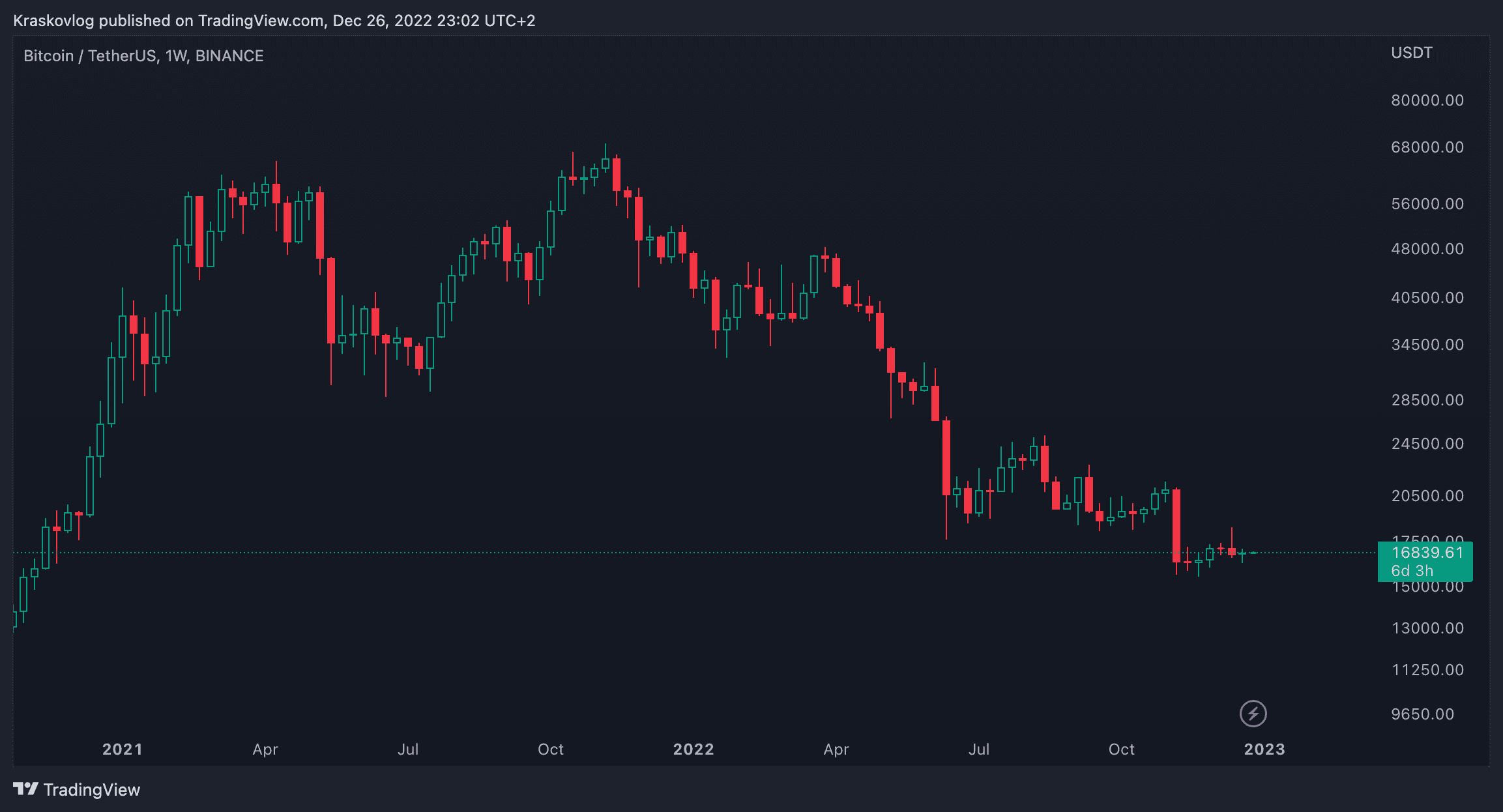Open the TradingView wordmark link
Image resolution: width=1503 pixels, height=812 pixels.
click(92, 790)
